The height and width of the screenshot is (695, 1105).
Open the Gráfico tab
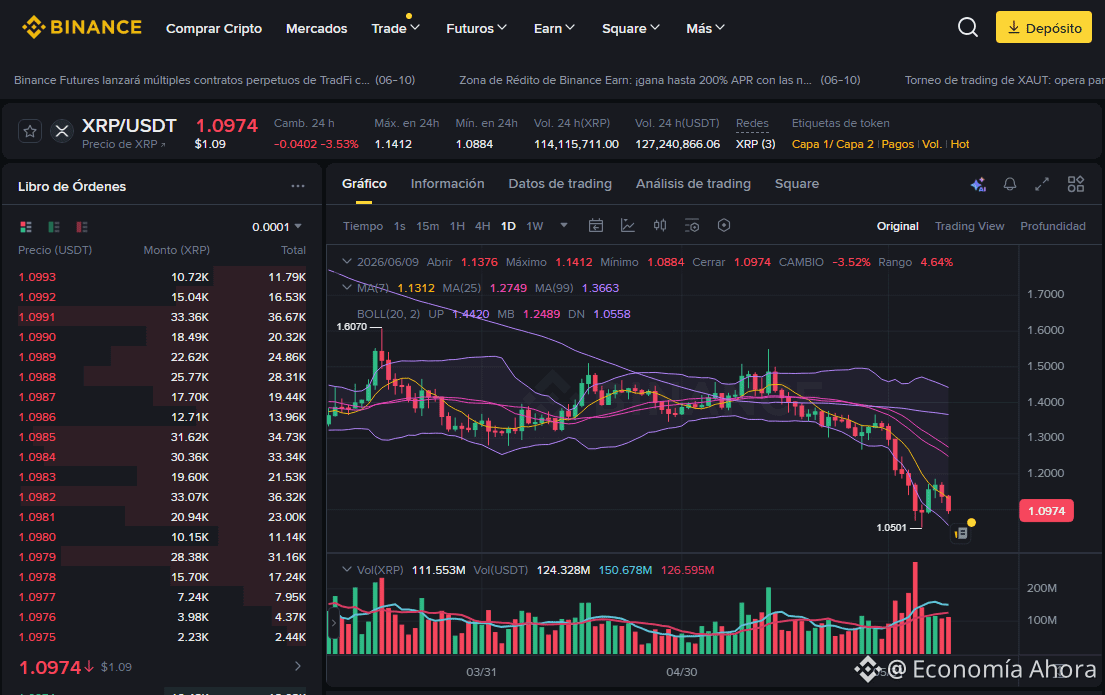[x=364, y=184]
